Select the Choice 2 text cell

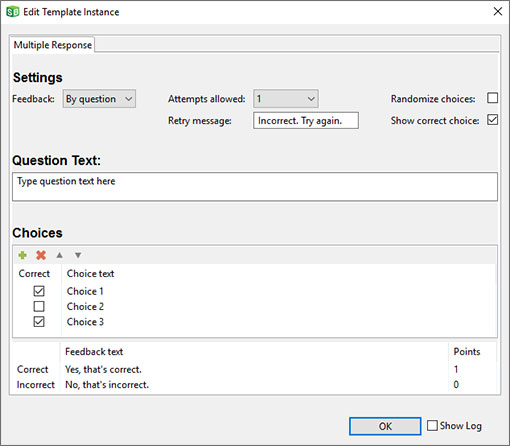pyautogui.click(x=85, y=306)
